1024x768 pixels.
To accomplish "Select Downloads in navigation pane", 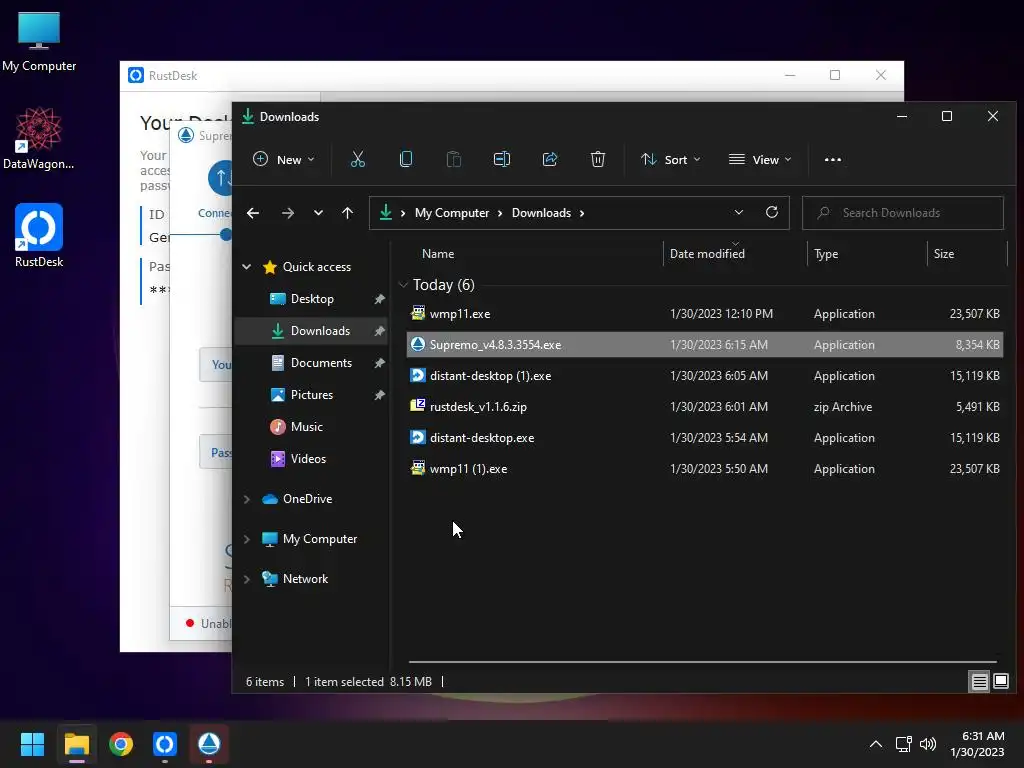I will (312, 330).
